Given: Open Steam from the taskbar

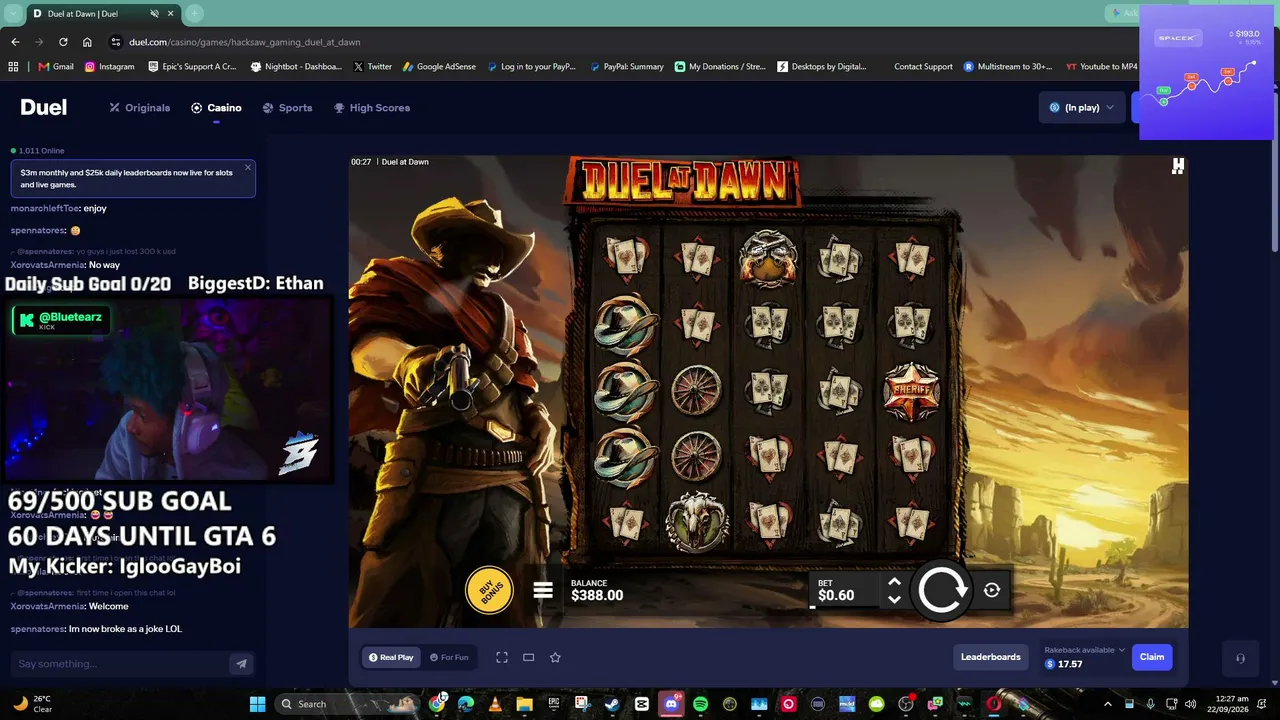Looking at the screenshot, I should (612, 704).
